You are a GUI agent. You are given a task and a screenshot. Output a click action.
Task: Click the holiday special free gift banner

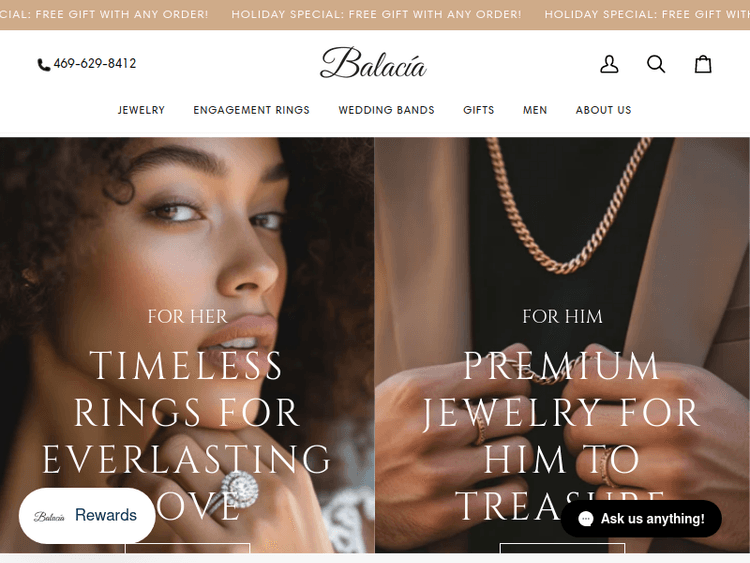pos(375,14)
